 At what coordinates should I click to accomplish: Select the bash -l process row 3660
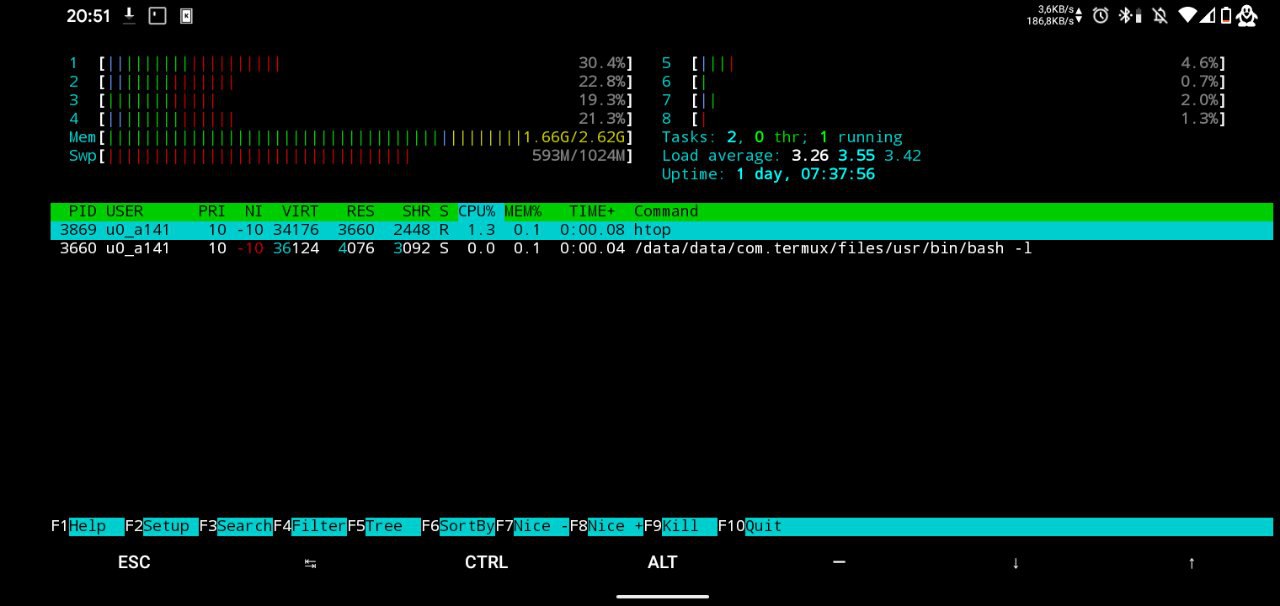pyautogui.click(x=661, y=248)
